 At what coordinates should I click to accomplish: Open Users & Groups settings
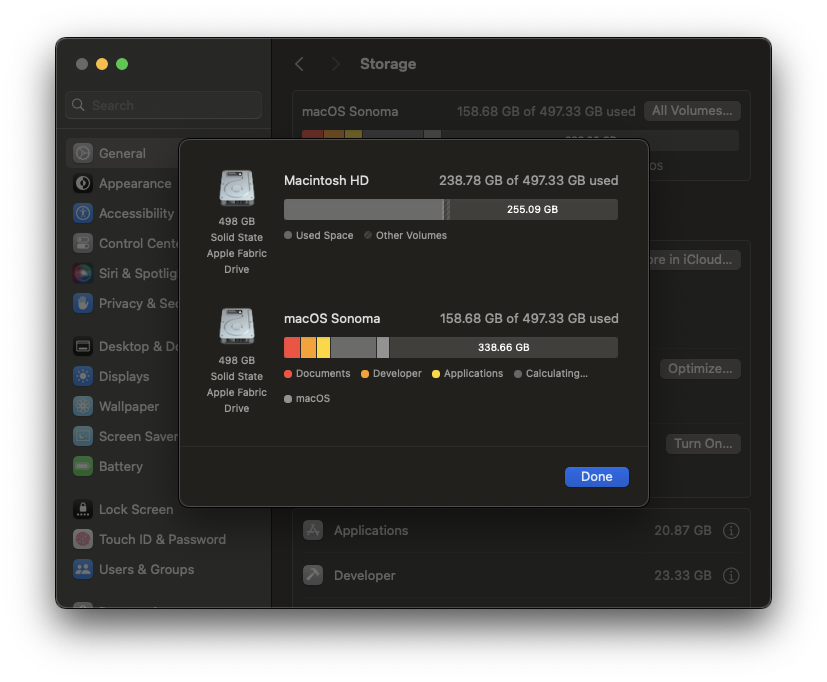coord(146,570)
